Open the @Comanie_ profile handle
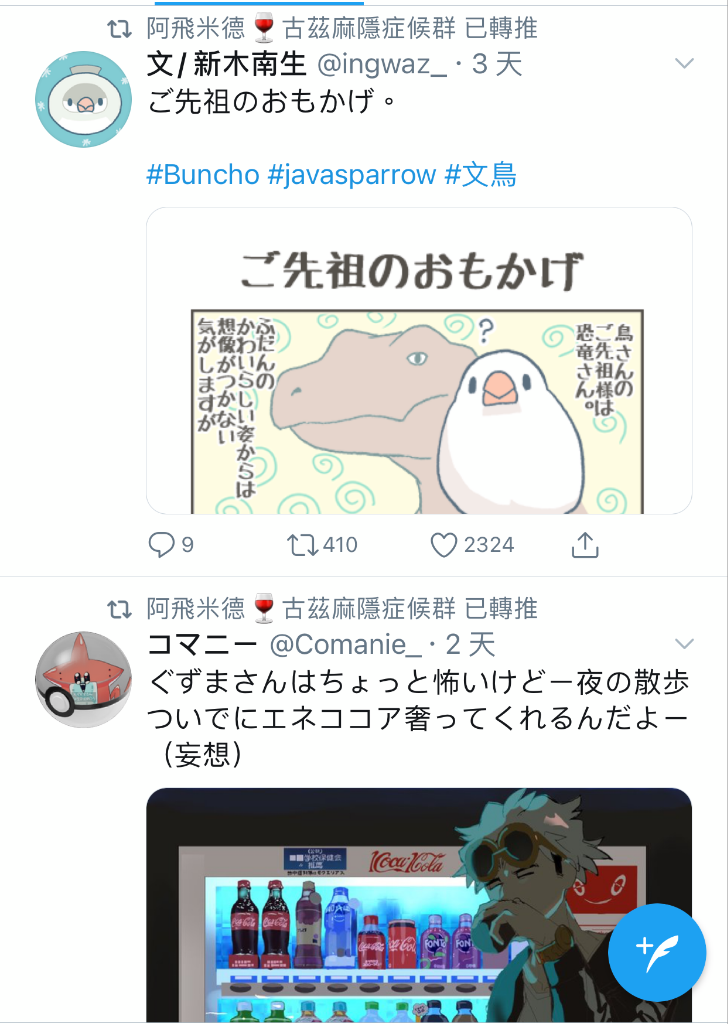This screenshot has width=728, height=1024. (346, 645)
